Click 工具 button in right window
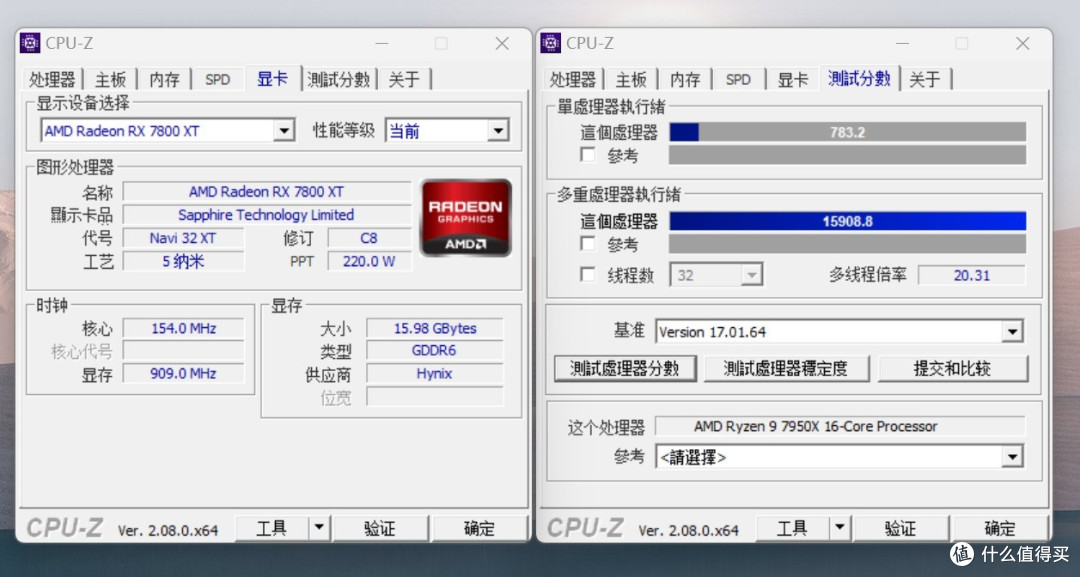The width and height of the screenshot is (1080, 577). tap(792, 528)
